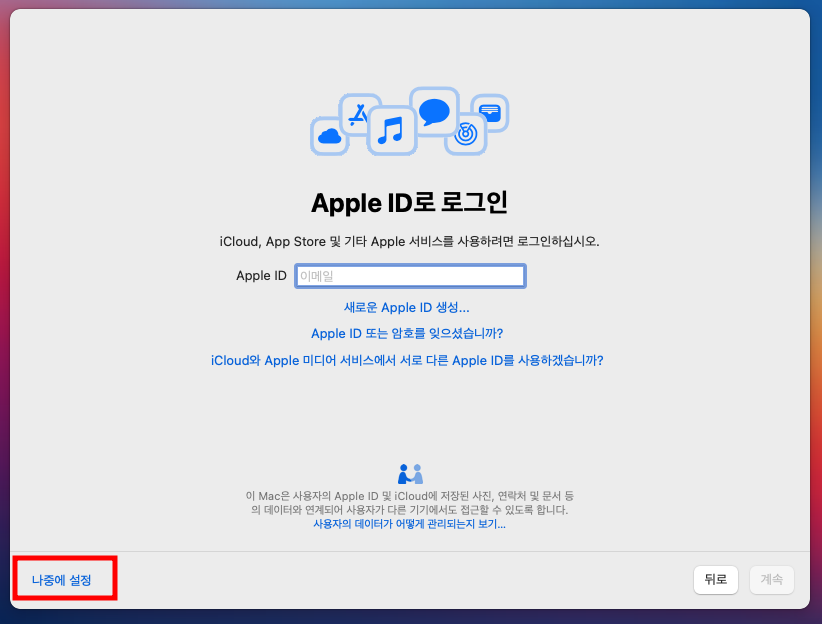Click the iCloud cloud icon
Screen dimensions: 822x624
click(x=330, y=136)
